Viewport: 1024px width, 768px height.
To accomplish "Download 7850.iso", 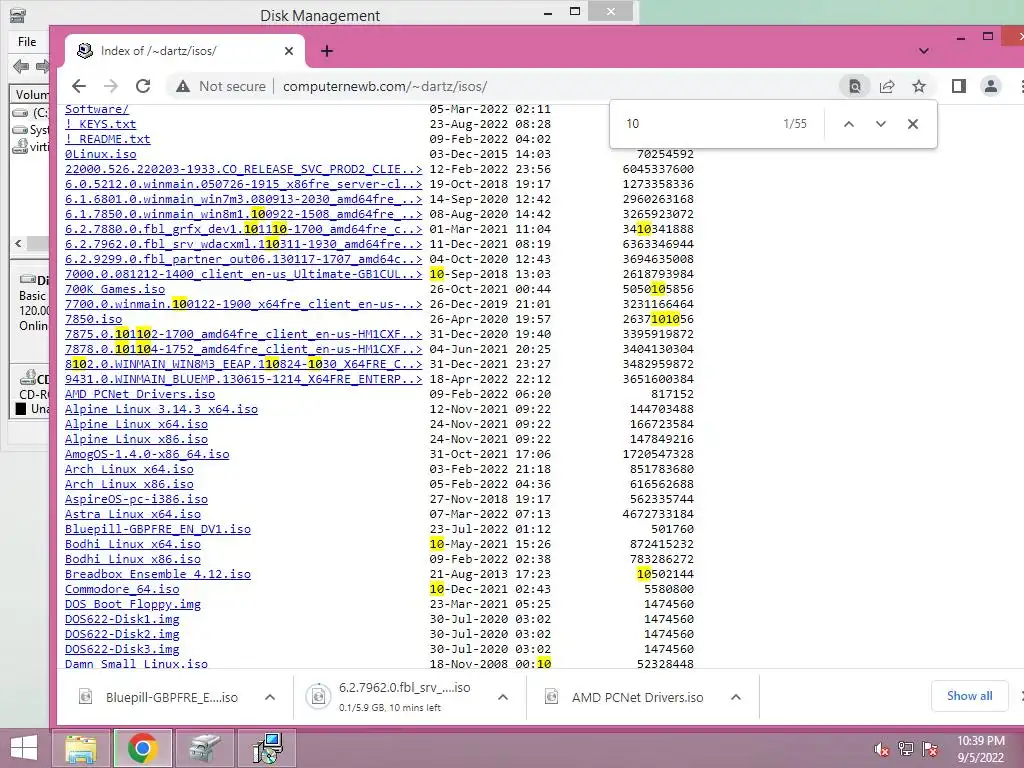I will (93, 319).
